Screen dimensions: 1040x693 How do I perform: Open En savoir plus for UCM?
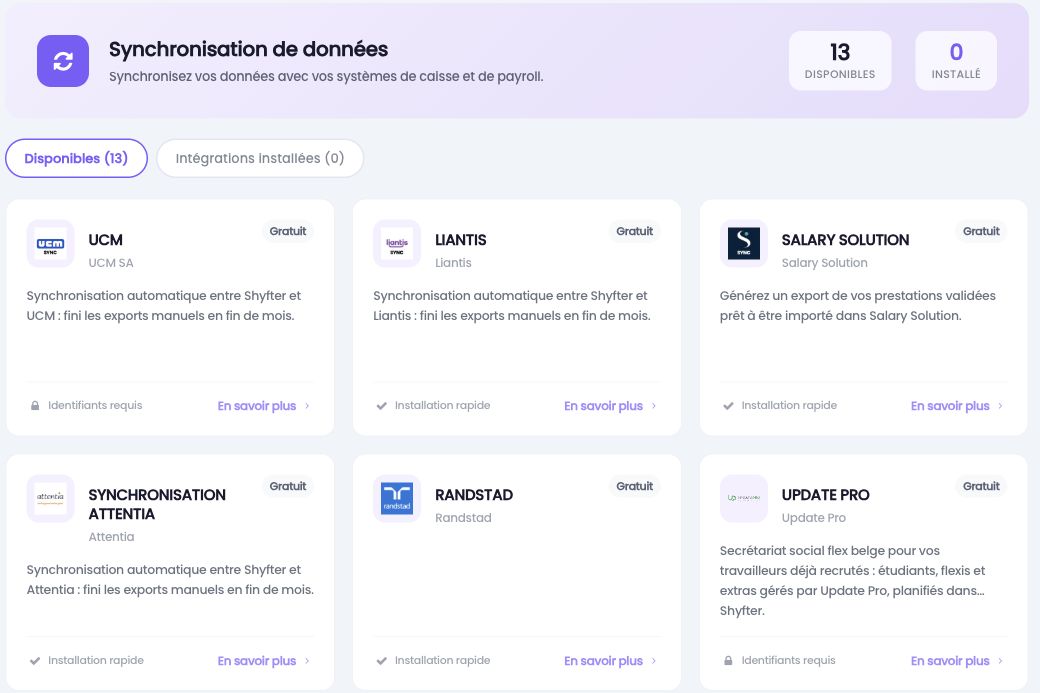pyautogui.click(x=257, y=406)
